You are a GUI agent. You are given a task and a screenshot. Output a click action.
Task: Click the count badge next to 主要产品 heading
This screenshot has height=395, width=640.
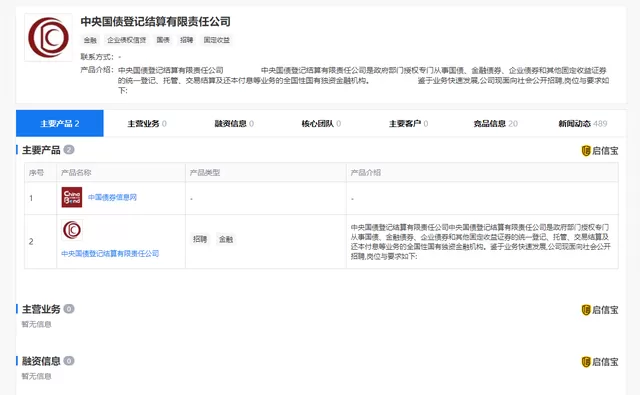point(69,150)
